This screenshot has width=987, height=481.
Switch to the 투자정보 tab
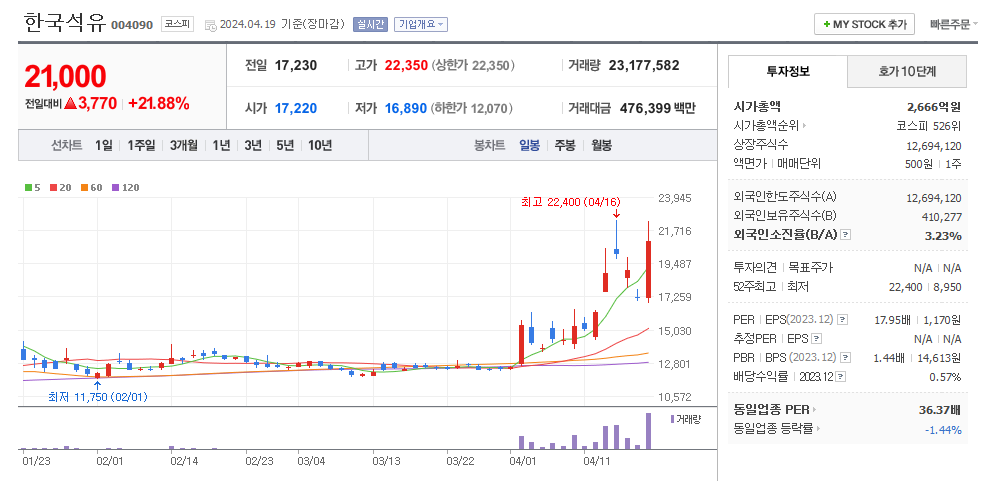(787, 71)
